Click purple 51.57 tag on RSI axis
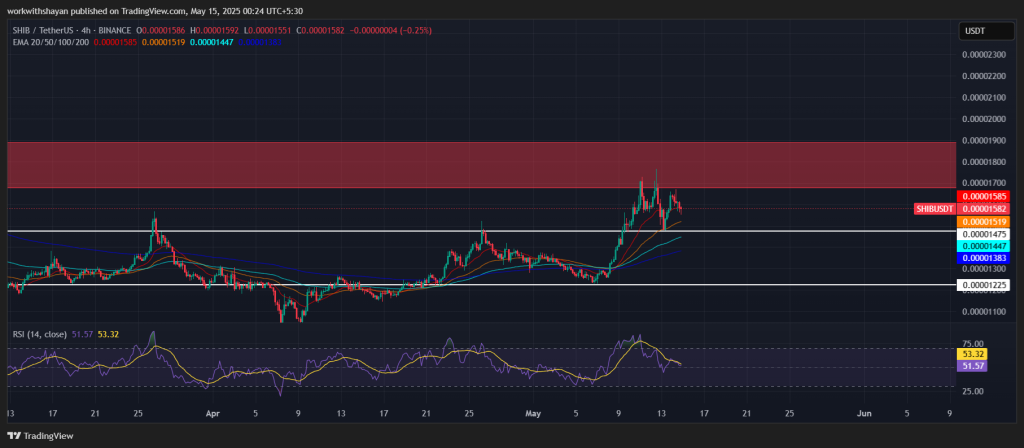The height and width of the screenshot is (448, 1024). pos(972,366)
